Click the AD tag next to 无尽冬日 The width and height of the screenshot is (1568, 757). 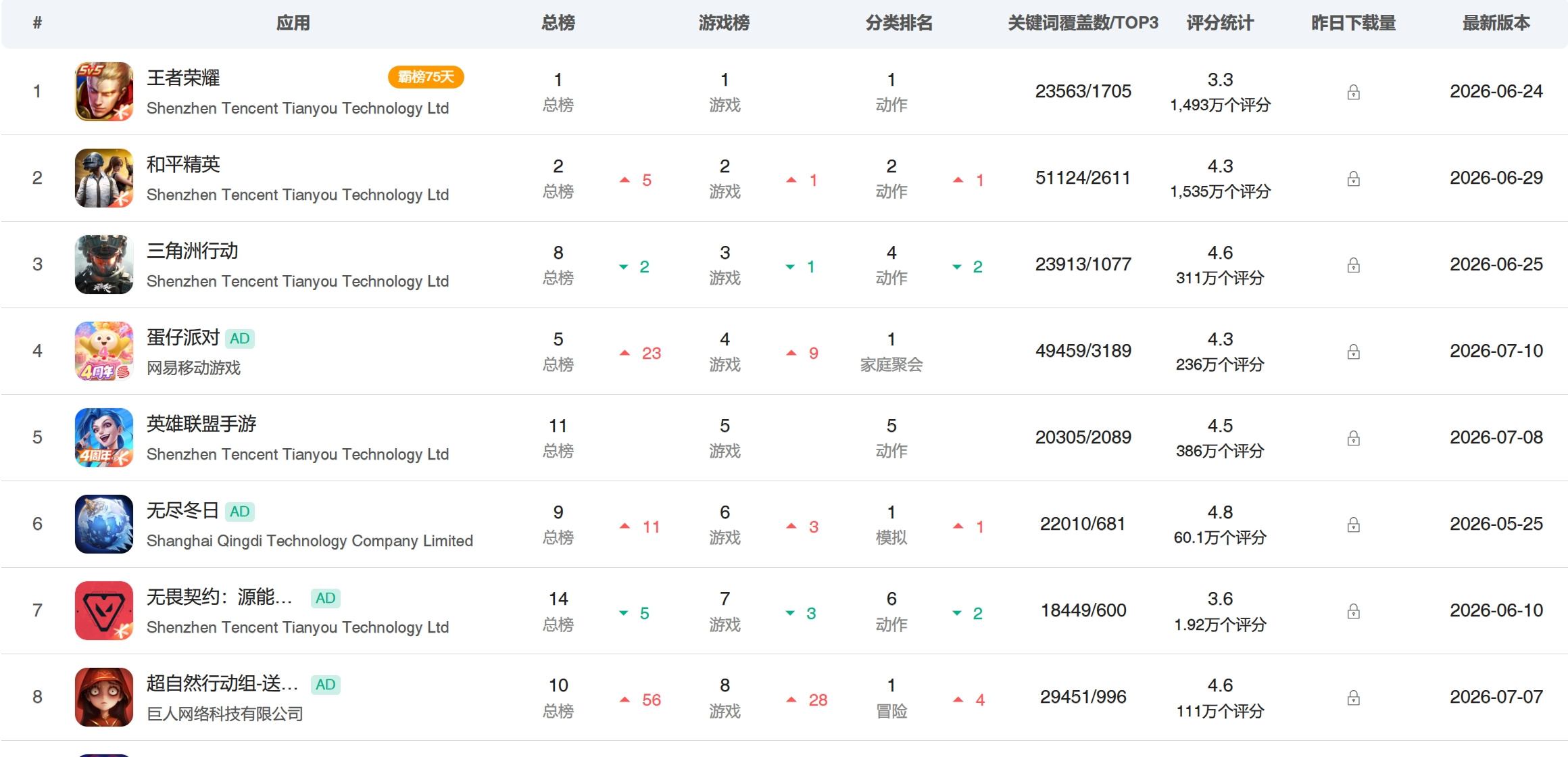(x=240, y=512)
